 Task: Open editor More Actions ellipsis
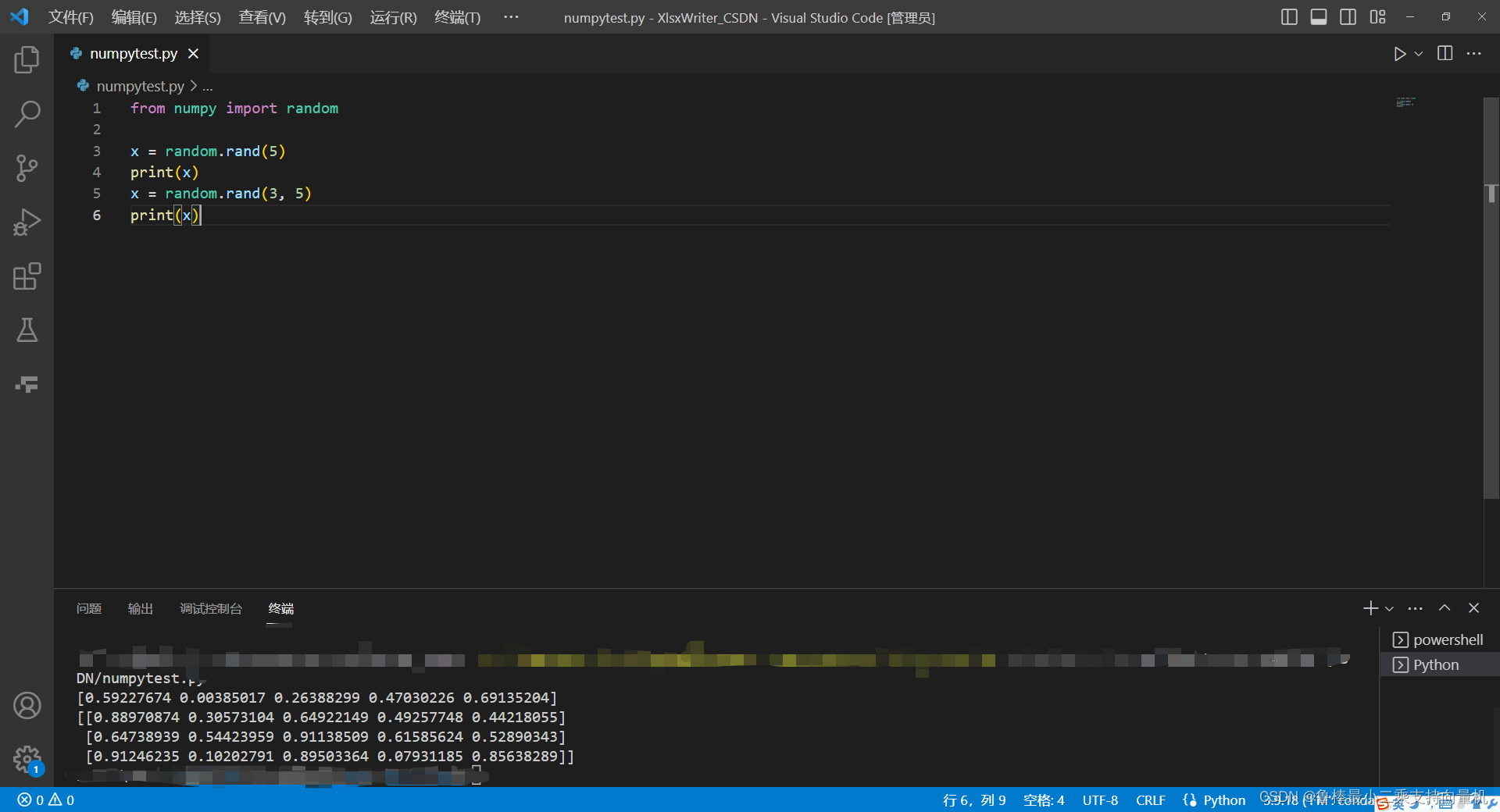pos(1474,54)
